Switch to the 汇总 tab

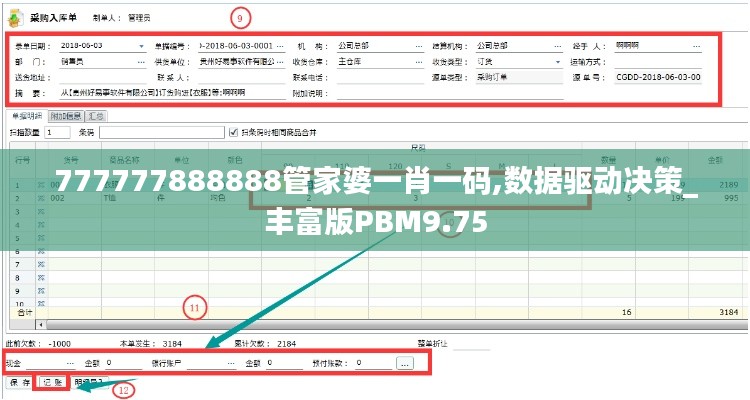(x=96, y=116)
